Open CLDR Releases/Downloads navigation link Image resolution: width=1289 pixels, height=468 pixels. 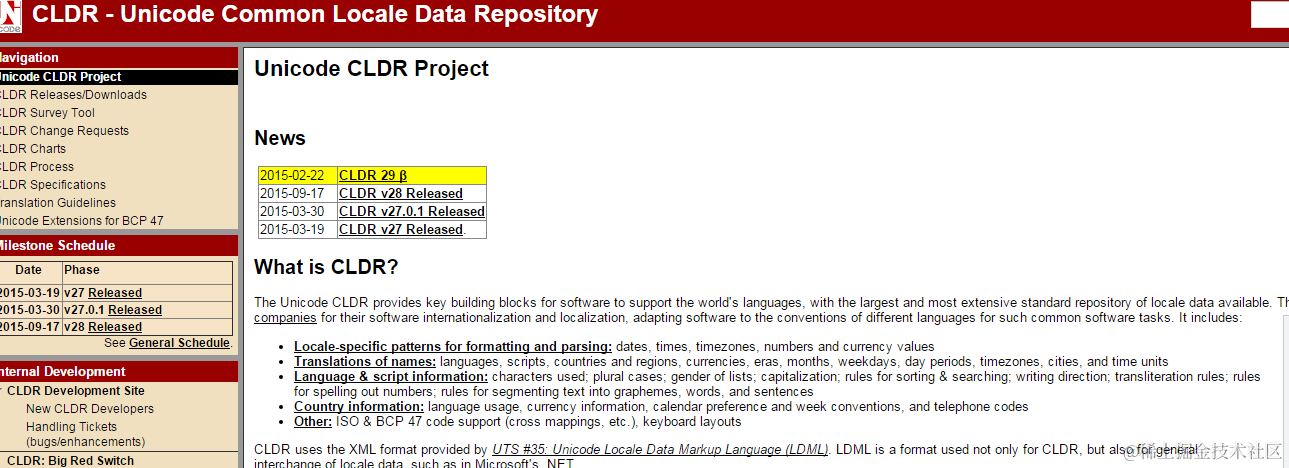[x=72, y=95]
